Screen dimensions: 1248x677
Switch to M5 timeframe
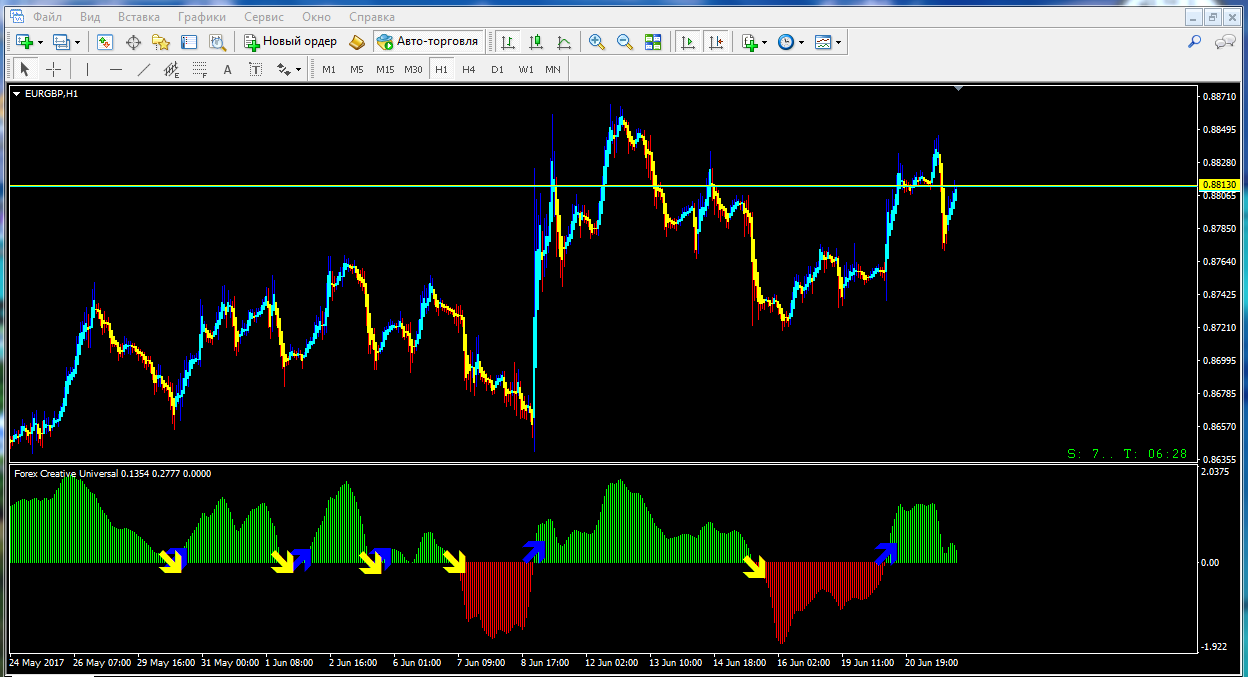tap(357, 69)
